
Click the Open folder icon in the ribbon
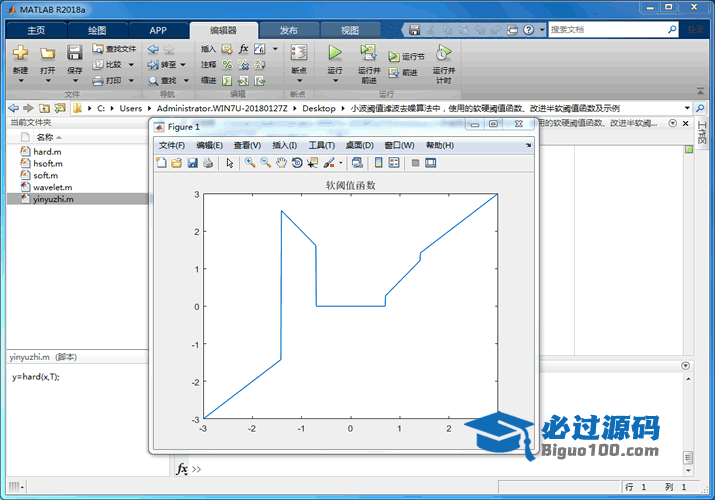[x=47, y=53]
